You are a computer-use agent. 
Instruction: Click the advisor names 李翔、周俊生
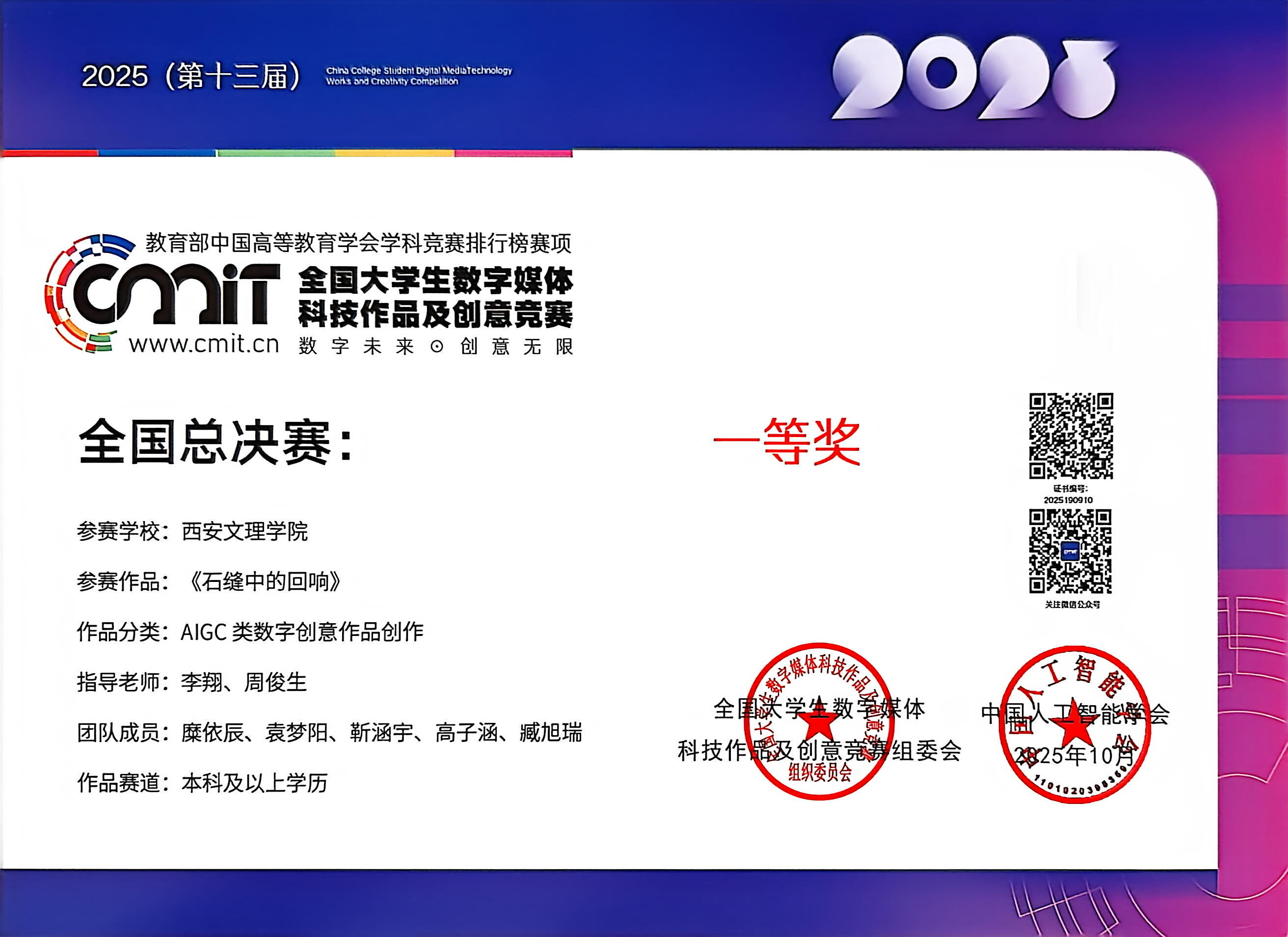243,682
